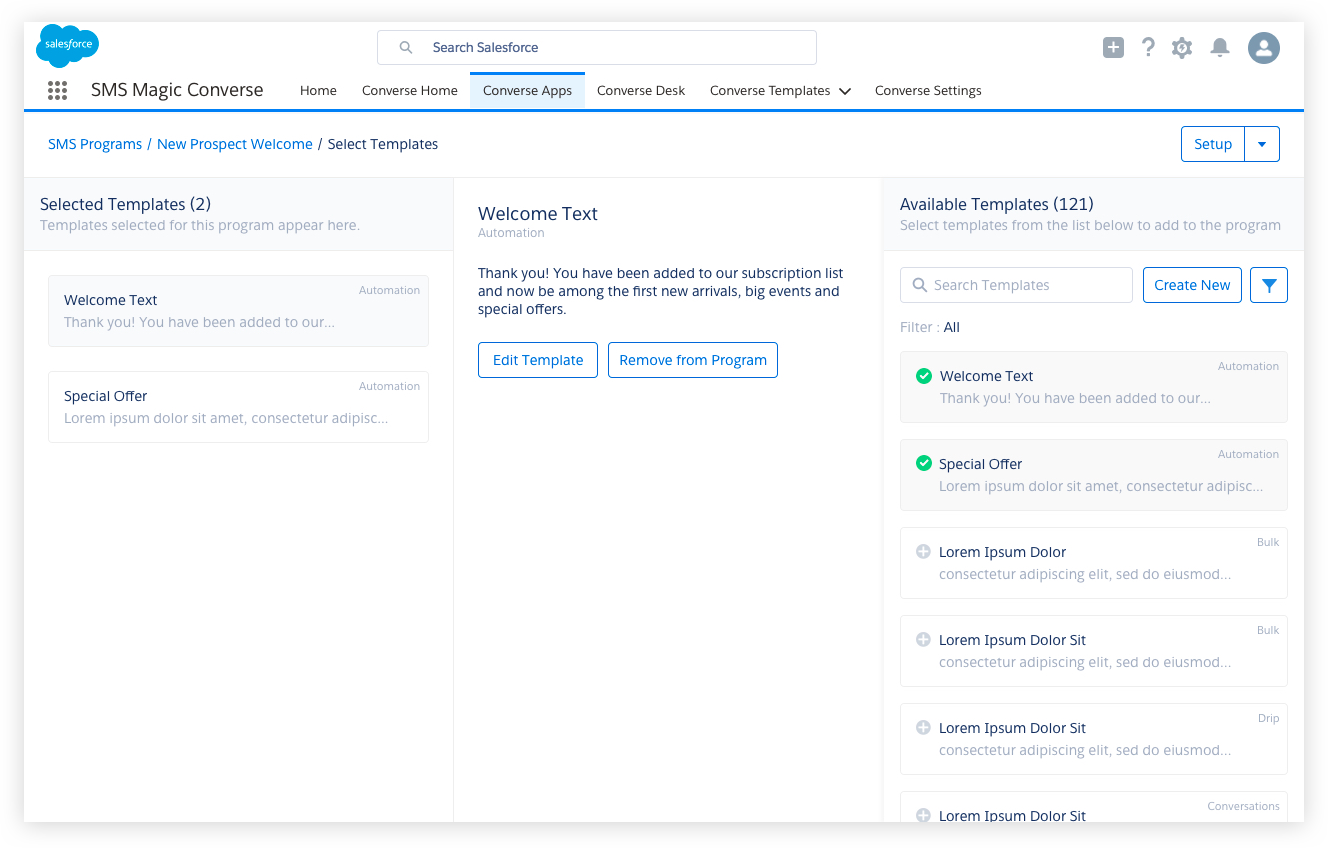Click the Edit Template button
1328x848 pixels.
tap(538, 360)
